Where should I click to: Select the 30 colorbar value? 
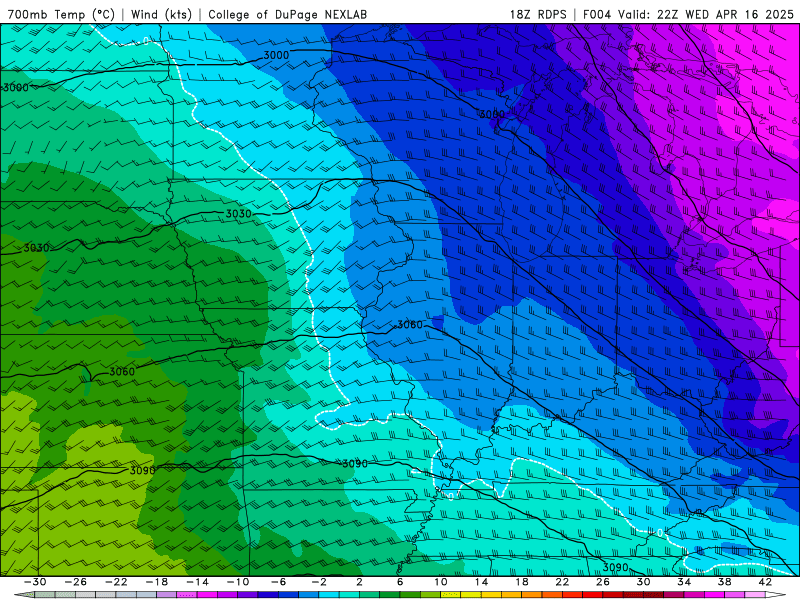pos(643,582)
